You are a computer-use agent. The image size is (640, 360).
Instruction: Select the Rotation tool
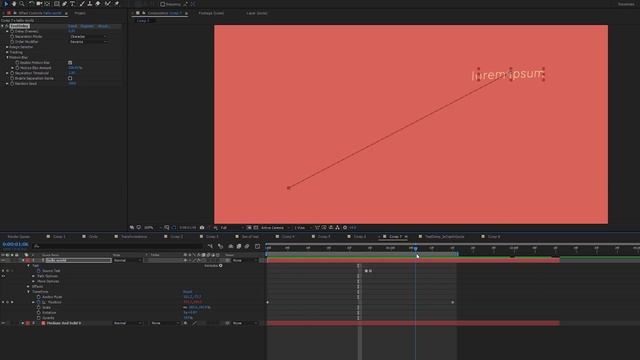pyautogui.click(x=31, y=4)
